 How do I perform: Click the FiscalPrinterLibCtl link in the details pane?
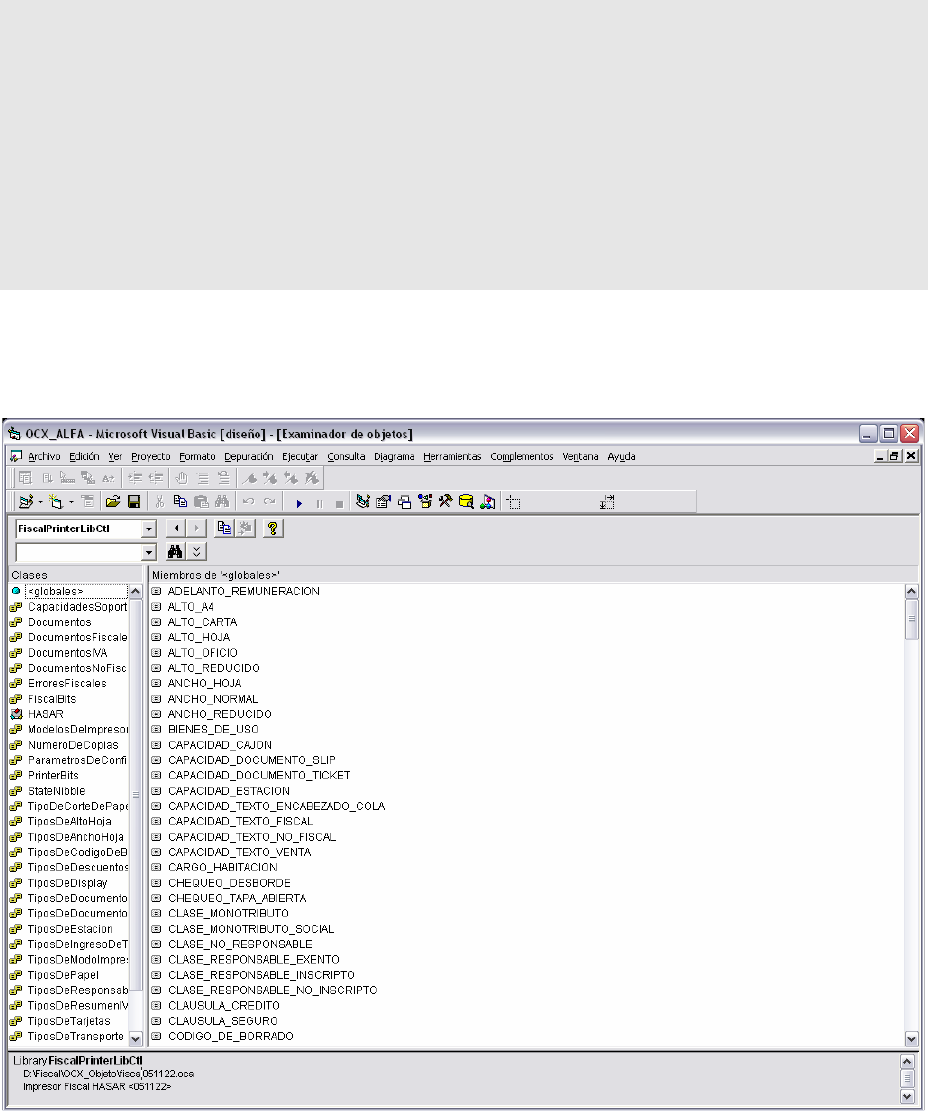95,1061
